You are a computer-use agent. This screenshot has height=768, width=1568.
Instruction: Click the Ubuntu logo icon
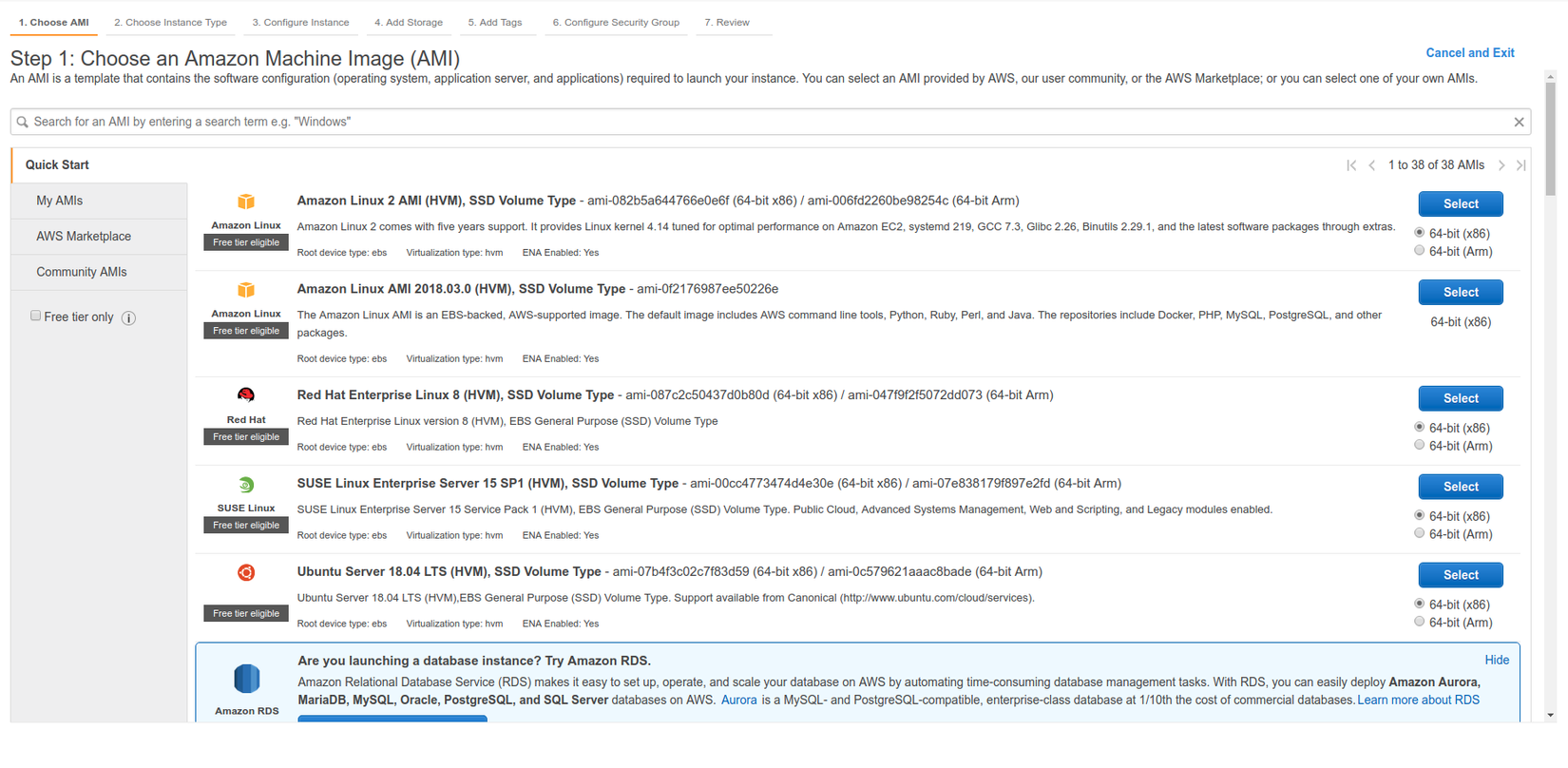246,572
